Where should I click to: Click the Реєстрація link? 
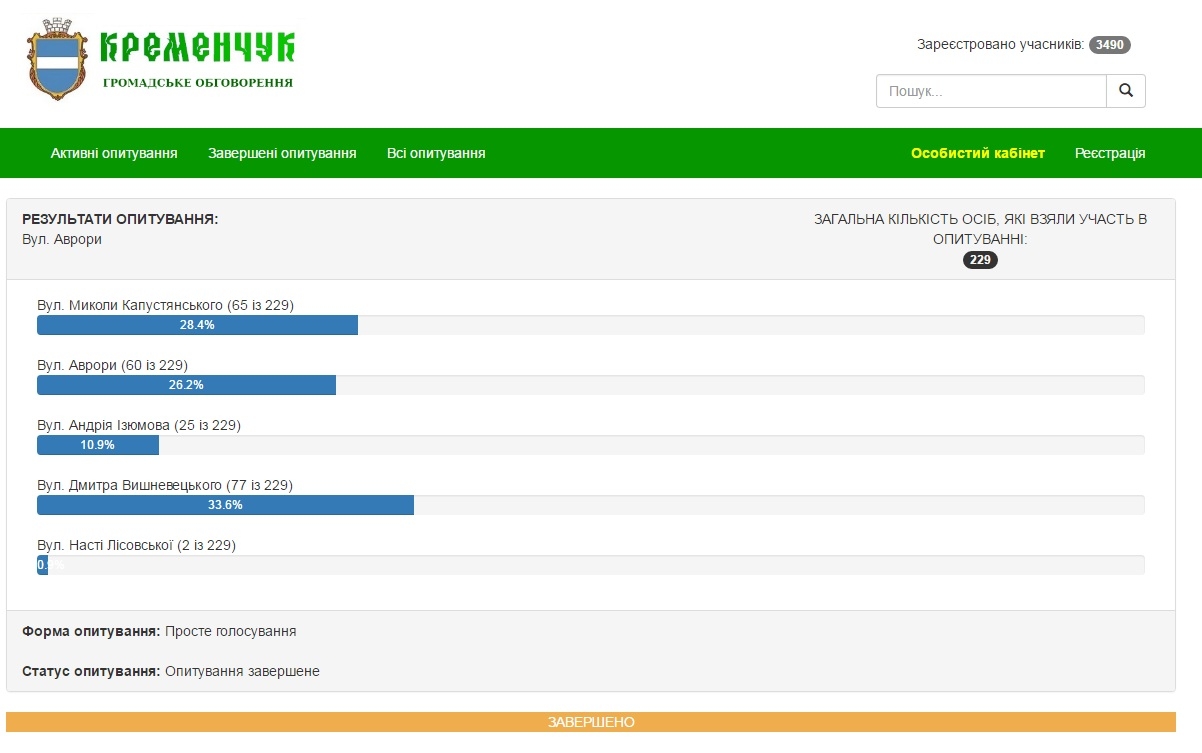click(x=1110, y=153)
